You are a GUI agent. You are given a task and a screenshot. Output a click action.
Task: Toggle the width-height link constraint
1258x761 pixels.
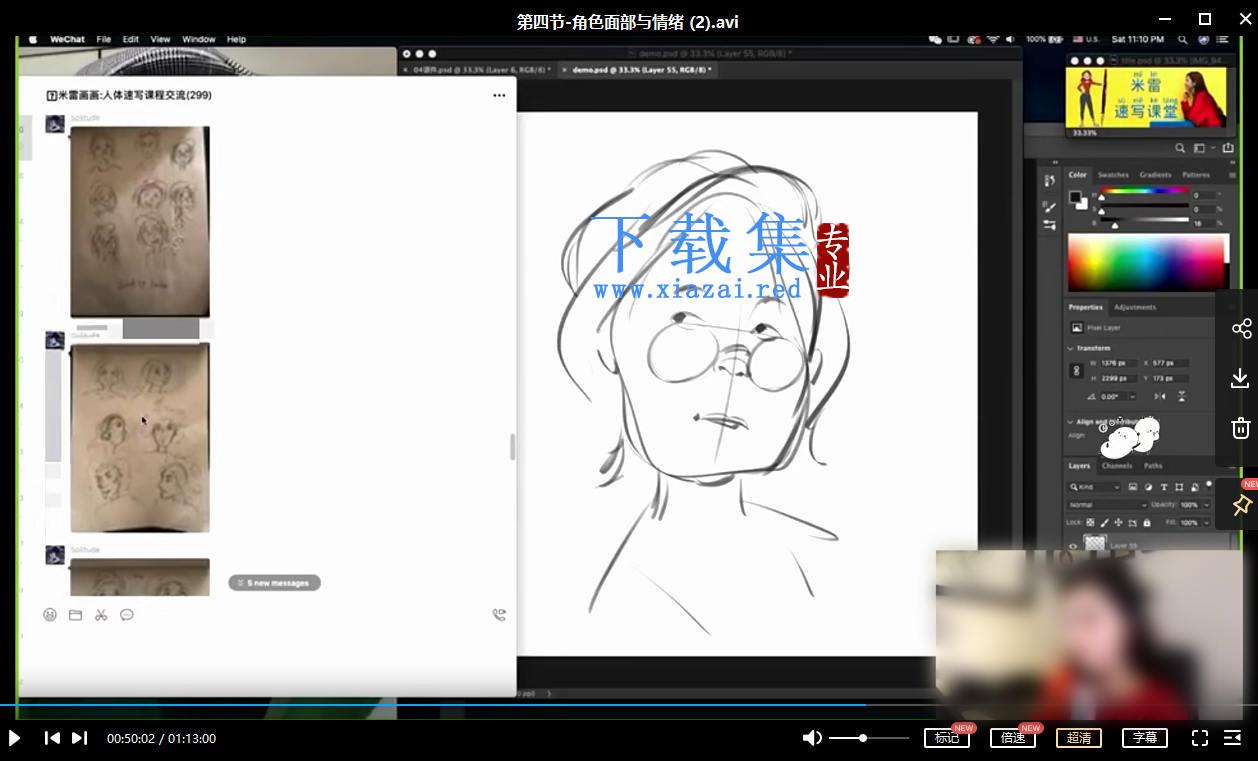pyautogui.click(x=1076, y=370)
